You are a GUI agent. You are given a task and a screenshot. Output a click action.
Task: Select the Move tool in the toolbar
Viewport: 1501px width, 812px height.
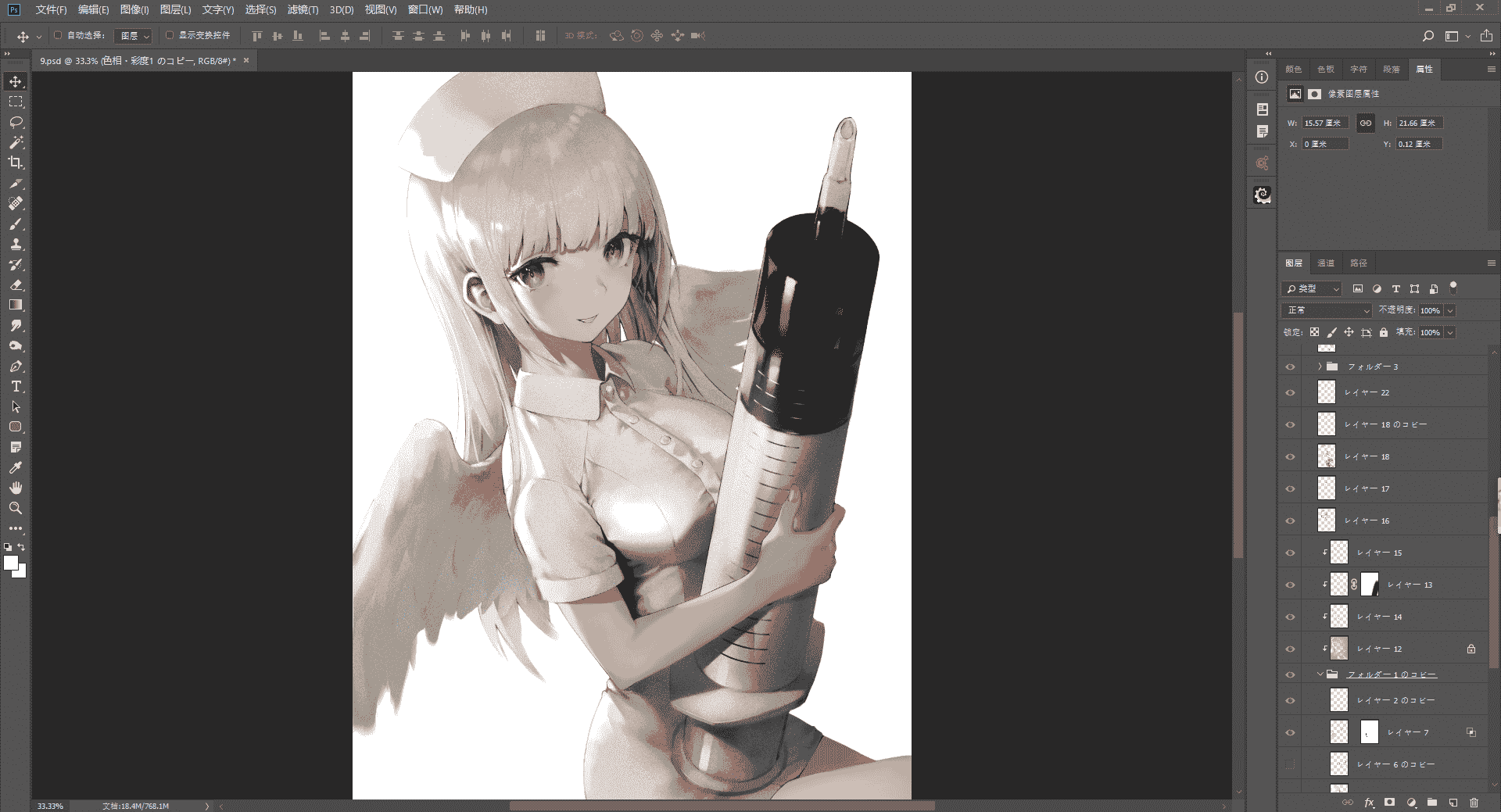pyautogui.click(x=16, y=81)
